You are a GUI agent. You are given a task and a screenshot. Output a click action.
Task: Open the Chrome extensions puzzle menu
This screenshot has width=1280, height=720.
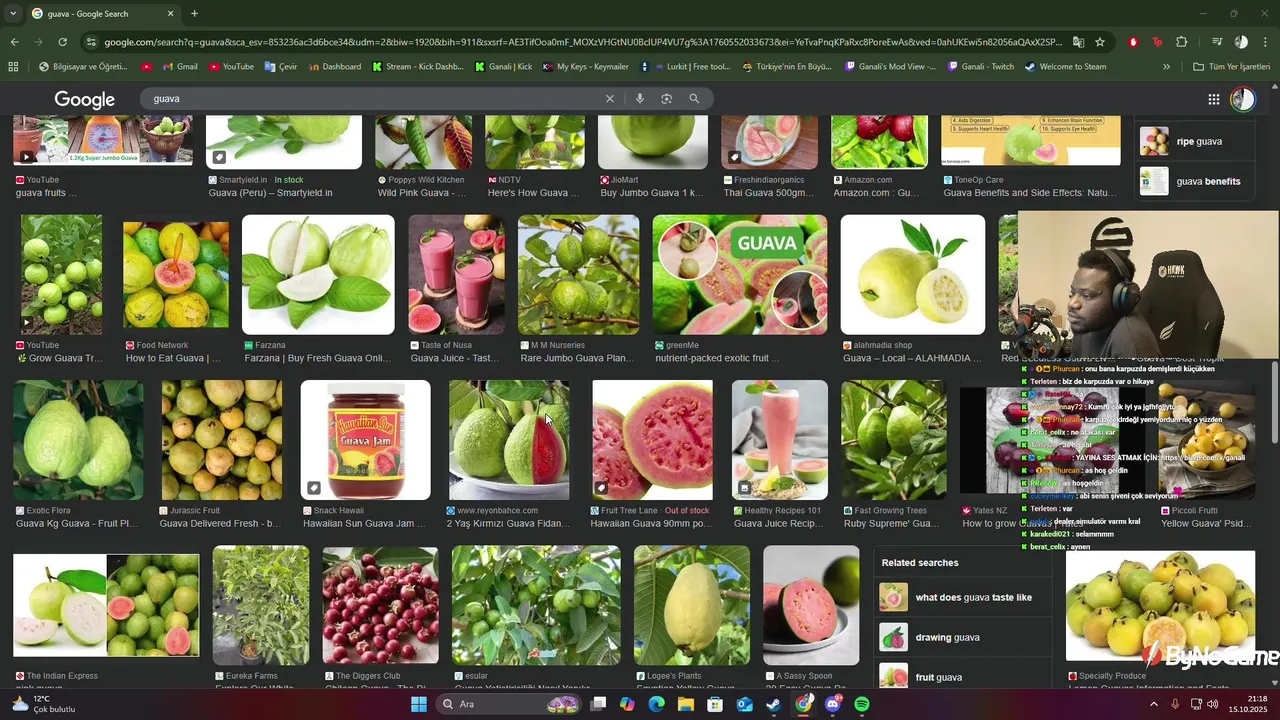[1182, 42]
